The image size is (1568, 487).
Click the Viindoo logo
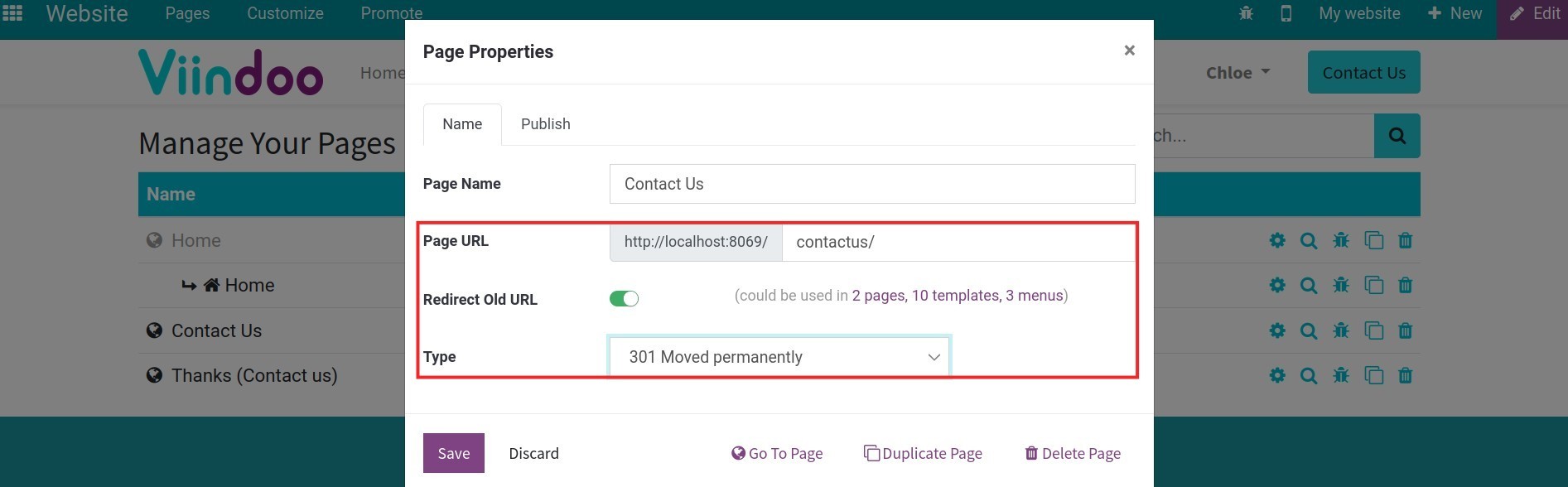(230, 73)
